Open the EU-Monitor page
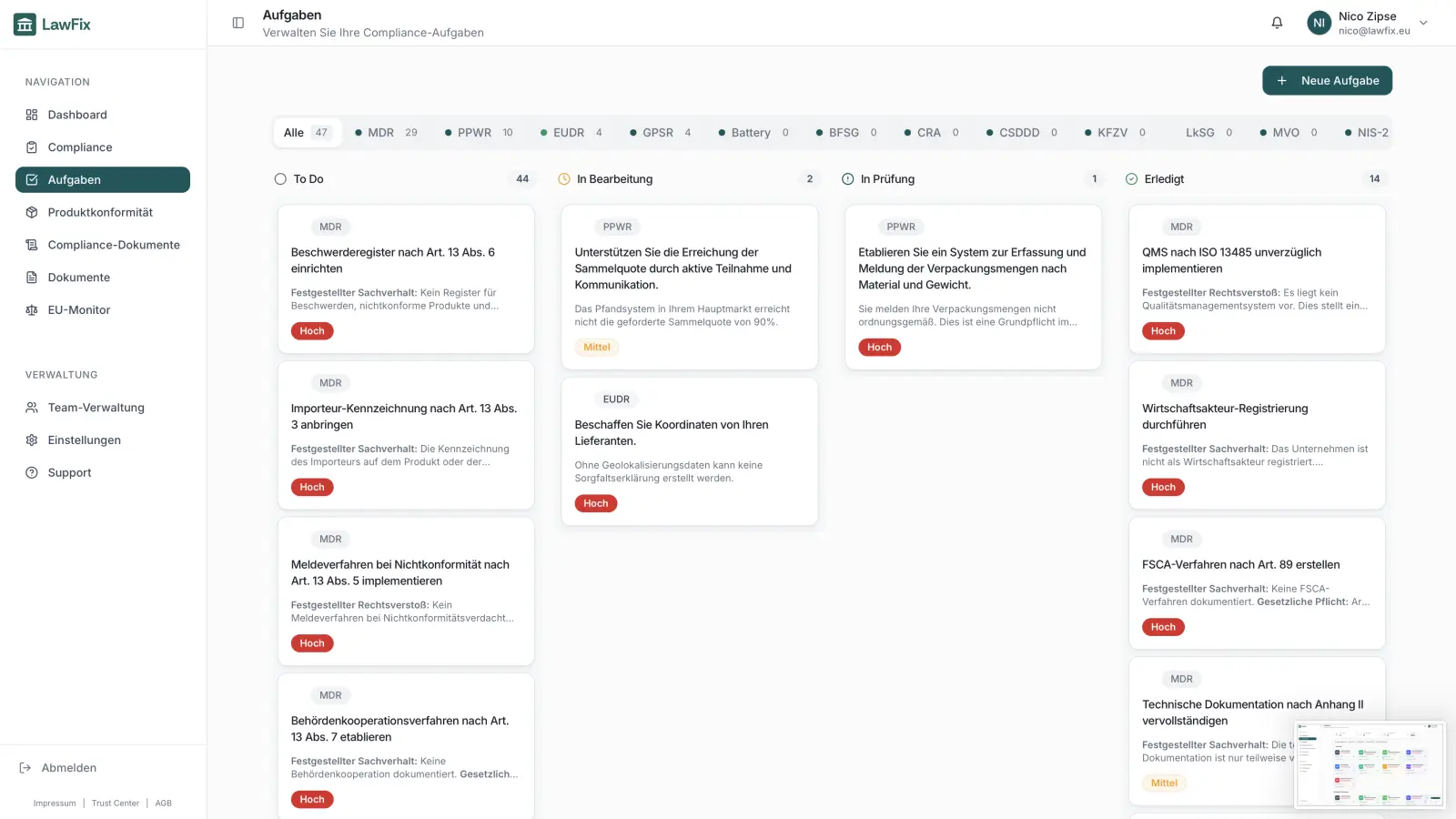This screenshot has width=1456, height=819. click(103, 310)
